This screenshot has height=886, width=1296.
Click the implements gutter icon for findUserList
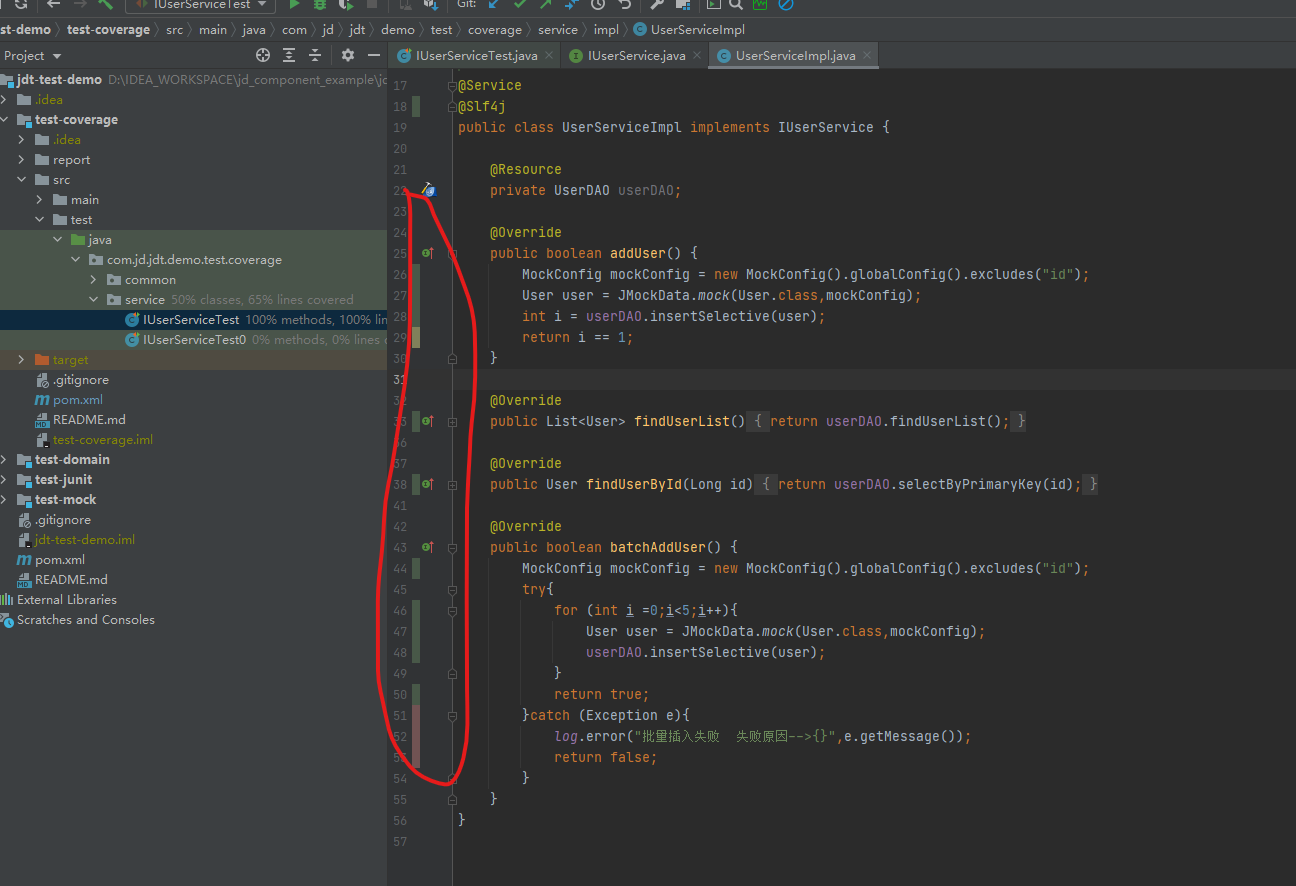427,421
